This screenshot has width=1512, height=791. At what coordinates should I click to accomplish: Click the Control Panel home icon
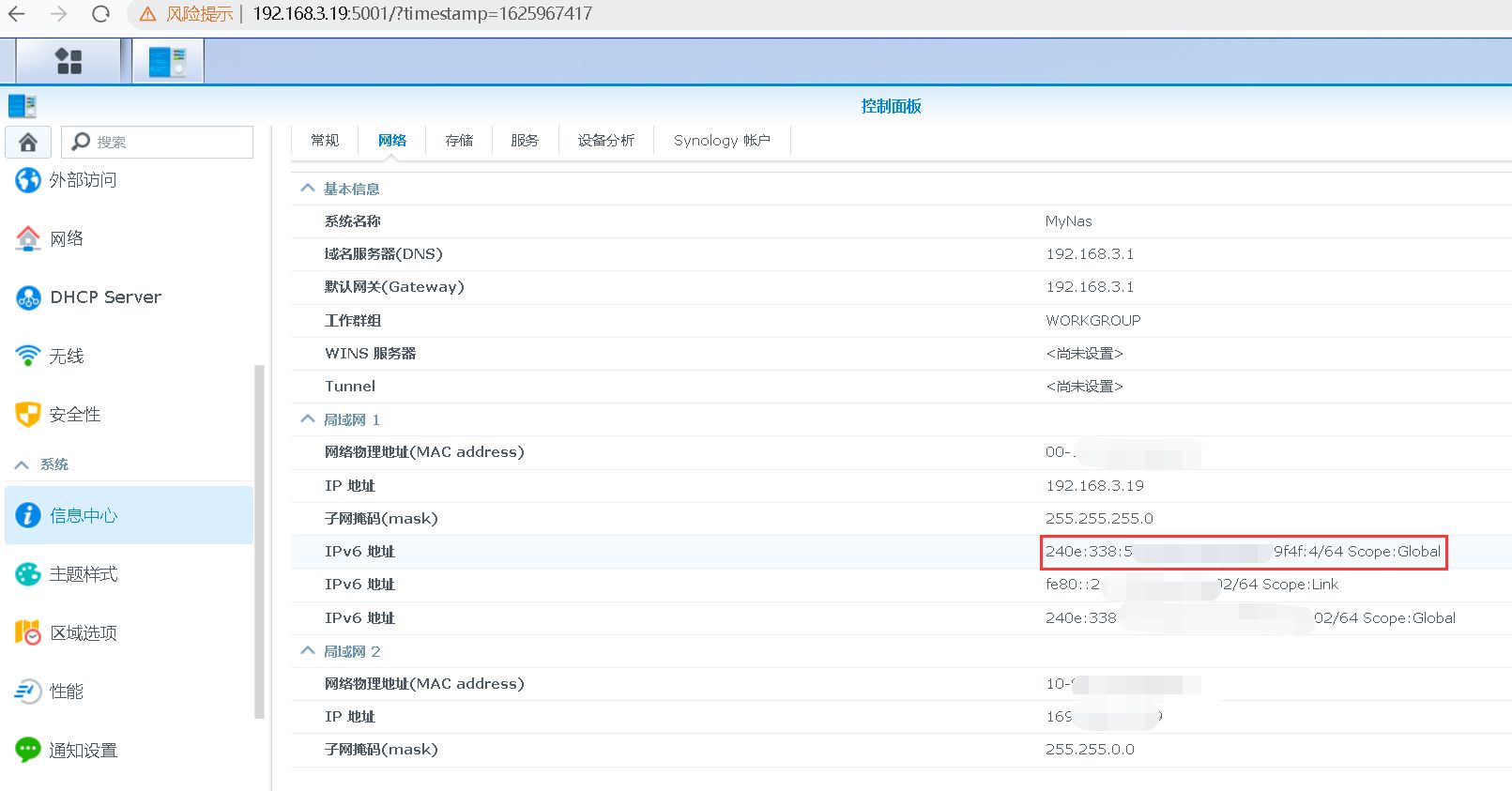coord(28,142)
